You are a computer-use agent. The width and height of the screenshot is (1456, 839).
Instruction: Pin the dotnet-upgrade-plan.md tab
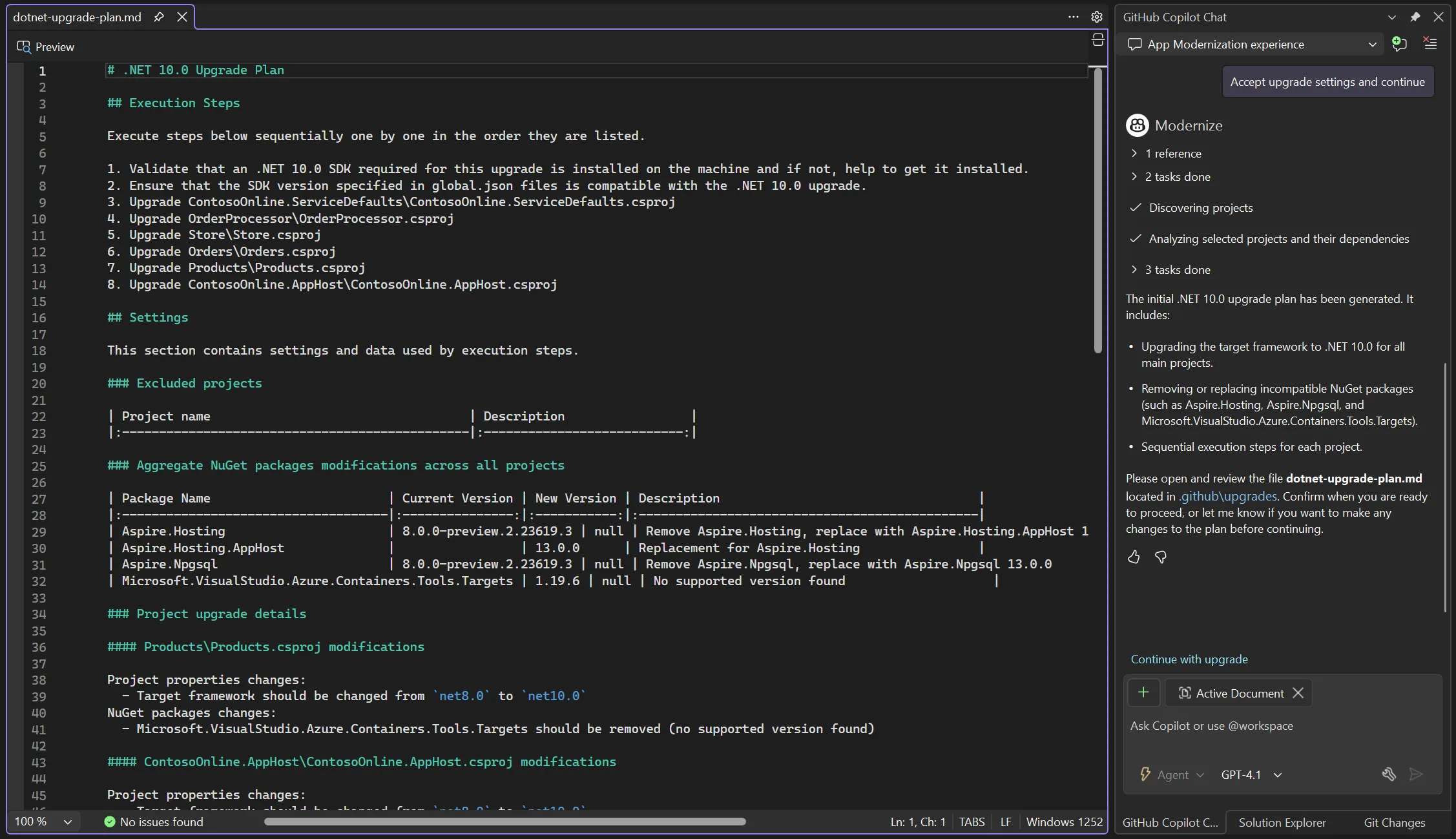coord(159,17)
